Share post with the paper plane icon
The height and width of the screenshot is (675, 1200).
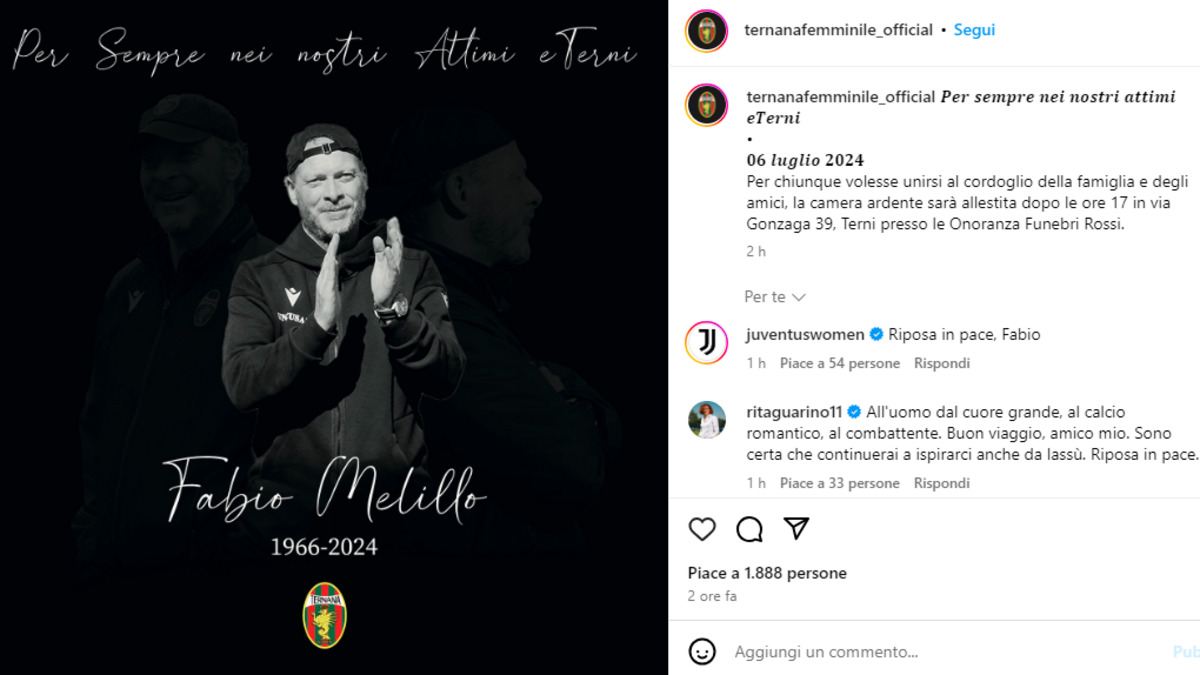coord(796,528)
